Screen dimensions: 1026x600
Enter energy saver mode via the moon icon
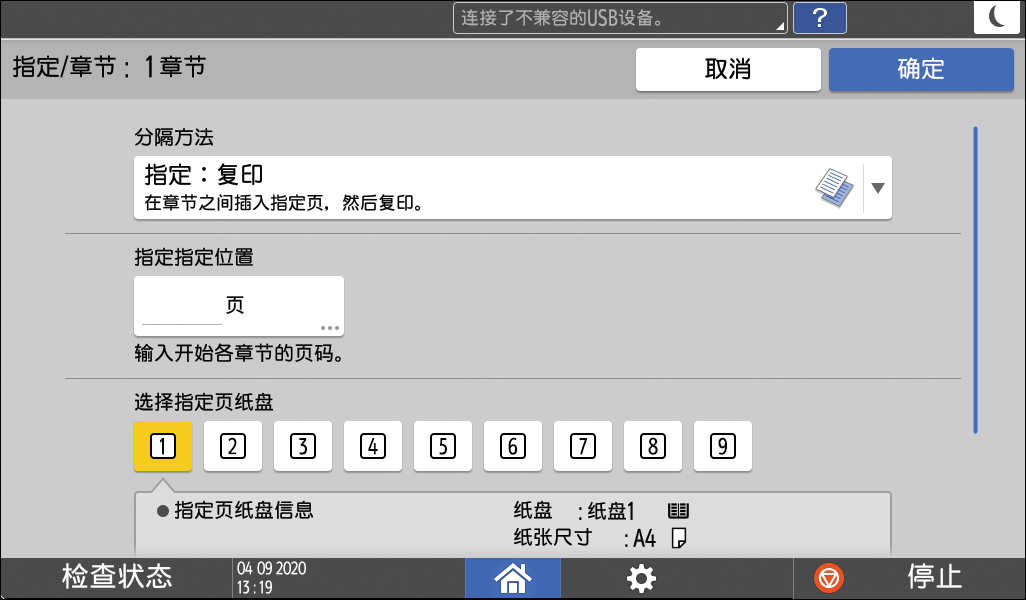click(996, 17)
